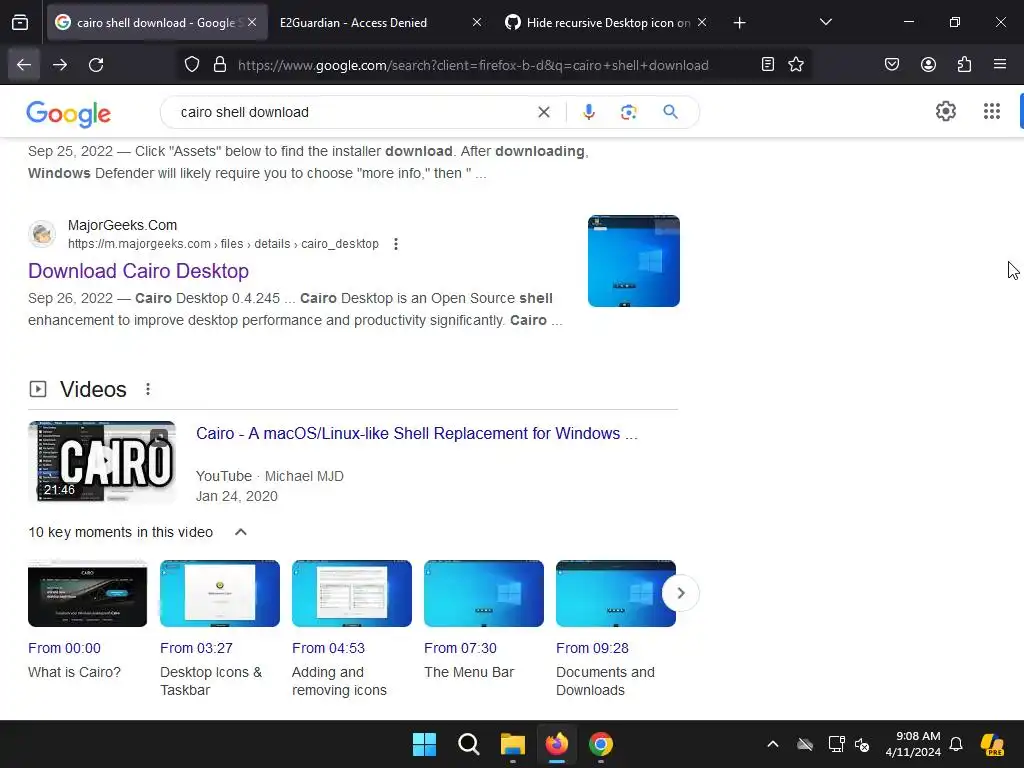
Task: Open Windows taskbar search
Action: pyautogui.click(x=468, y=744)
